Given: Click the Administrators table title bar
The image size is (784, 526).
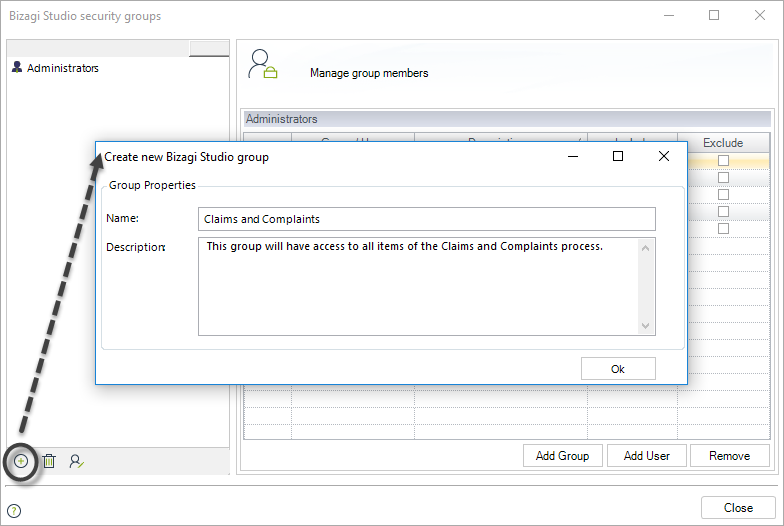Looking at the screenshot, I should tap(507, 119).
